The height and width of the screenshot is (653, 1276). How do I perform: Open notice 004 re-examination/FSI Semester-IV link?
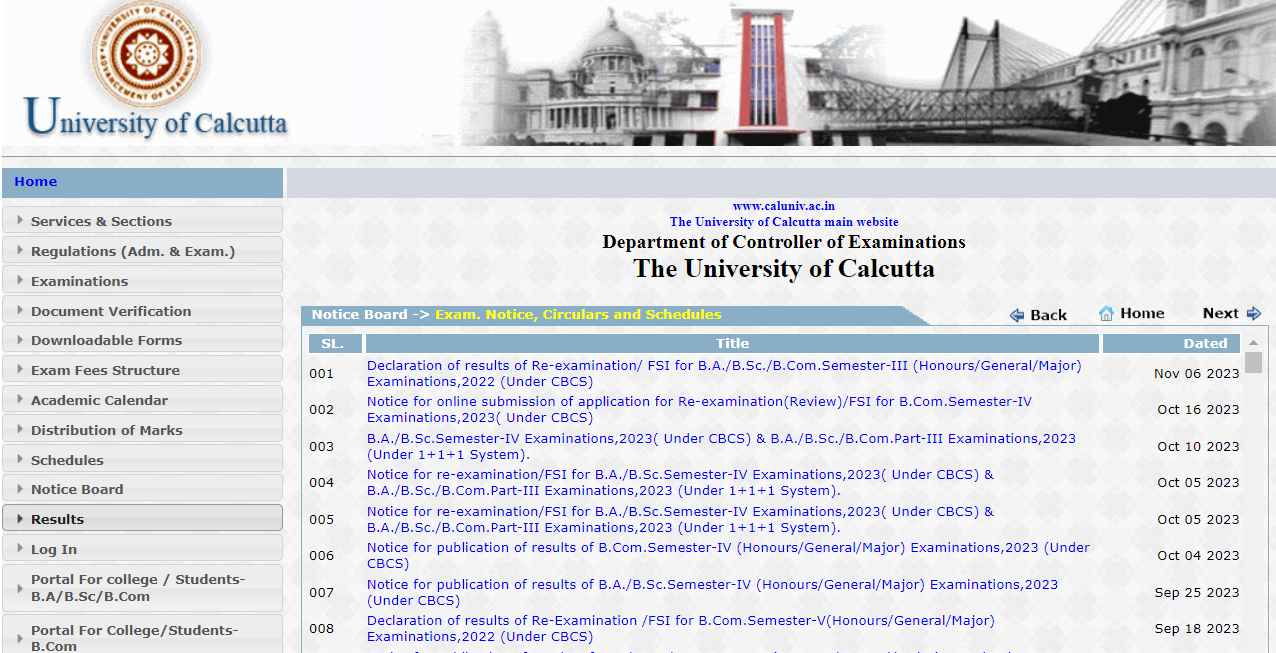tap(680, 482)
